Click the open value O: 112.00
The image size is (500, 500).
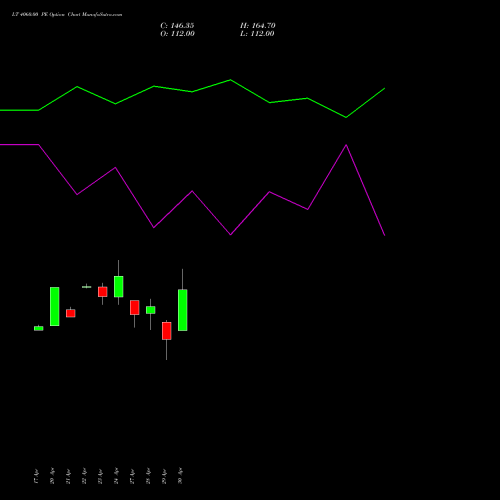(x=177, y=34)
